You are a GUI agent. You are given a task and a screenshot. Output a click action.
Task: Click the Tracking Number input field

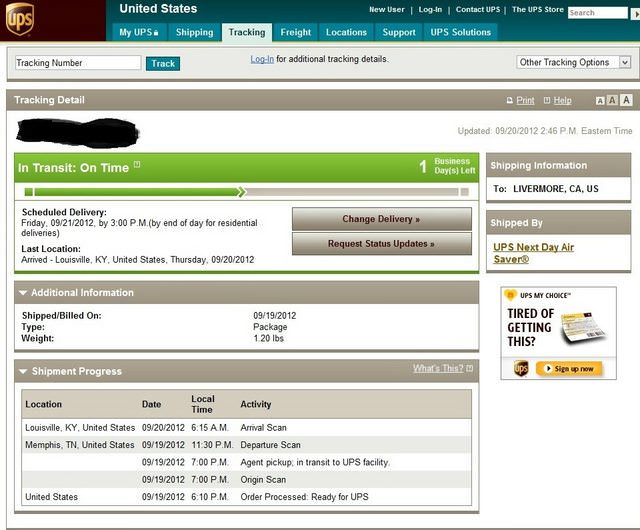tap(78, 63)
